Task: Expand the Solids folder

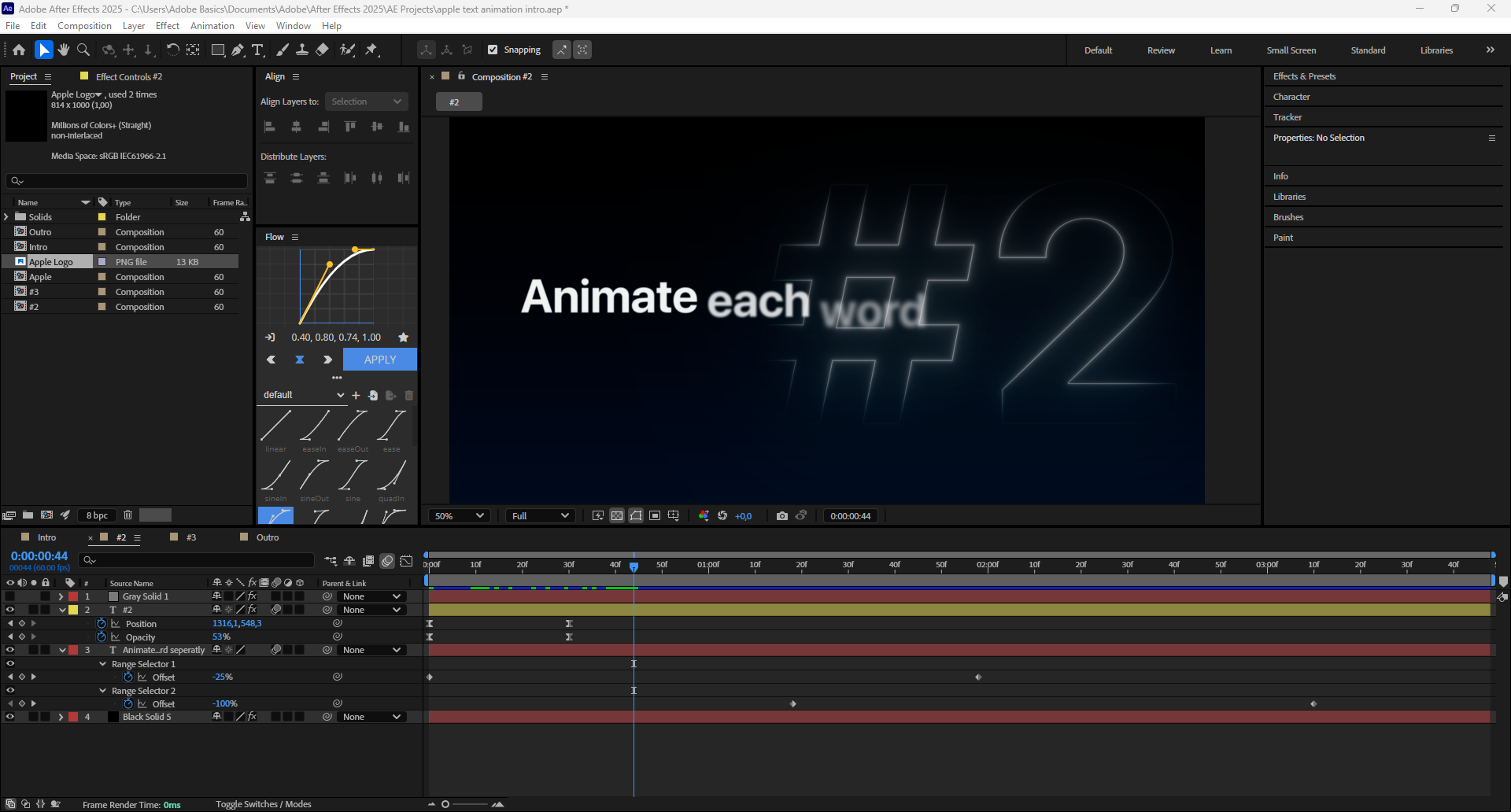Action: (x=7, y=217)
